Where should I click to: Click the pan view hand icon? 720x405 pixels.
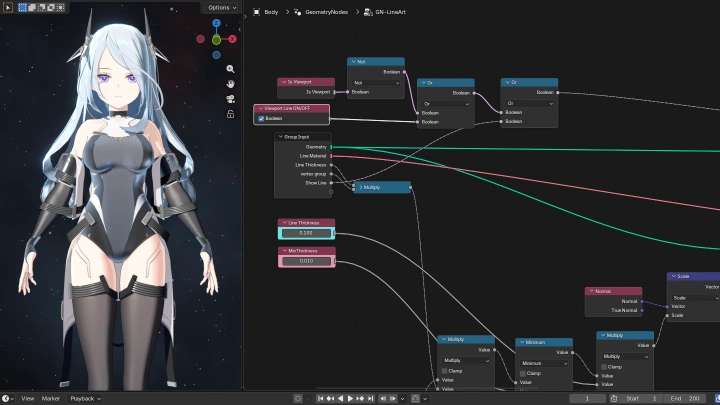coord(231,84)
